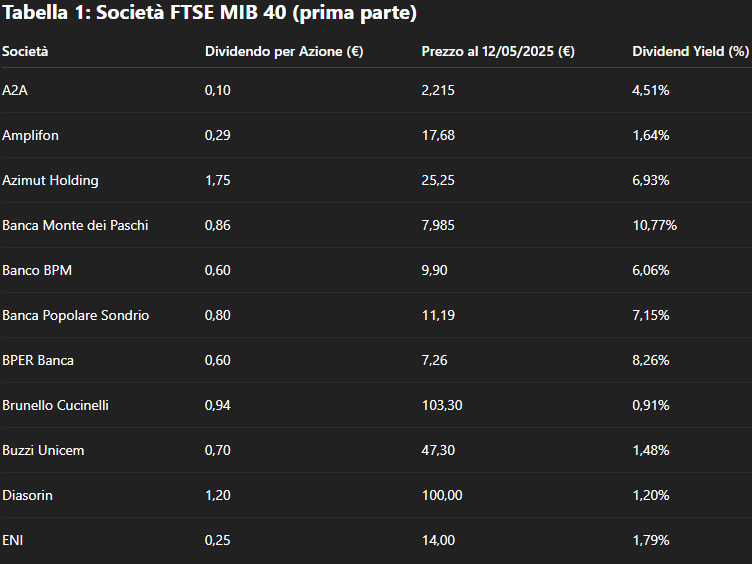Click the Società column header
This screenshot has width=752, height=564.
point(25,51)
